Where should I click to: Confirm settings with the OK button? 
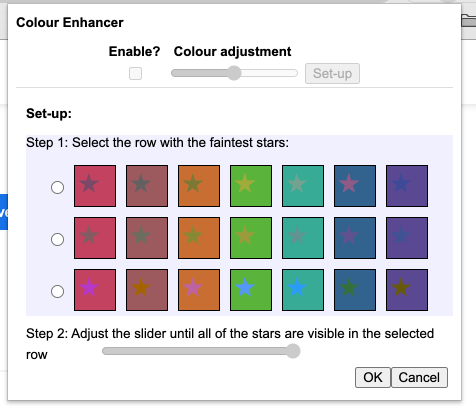click(x=373, y=377)
